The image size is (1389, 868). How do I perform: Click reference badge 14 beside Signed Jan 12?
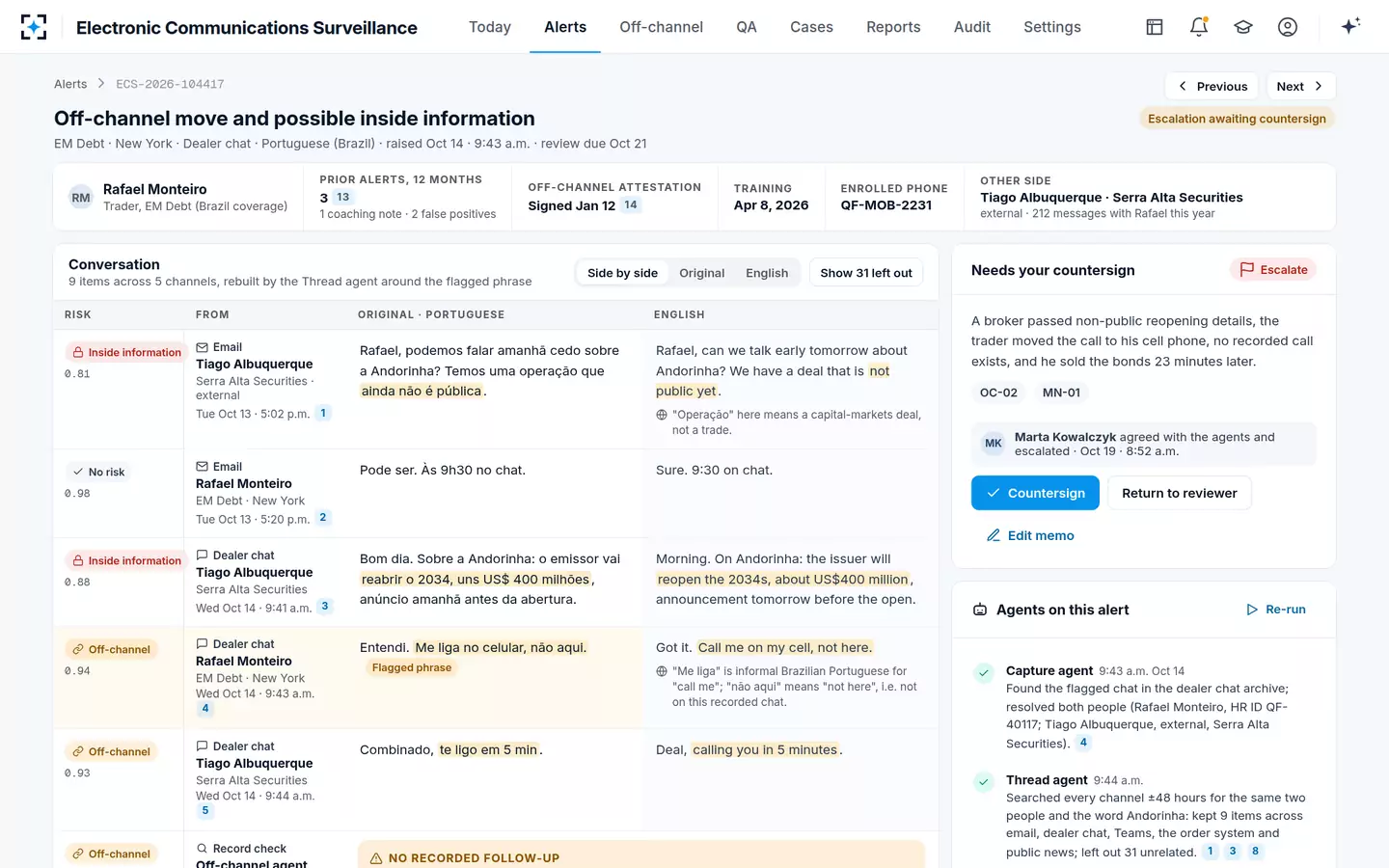(631, 204)
